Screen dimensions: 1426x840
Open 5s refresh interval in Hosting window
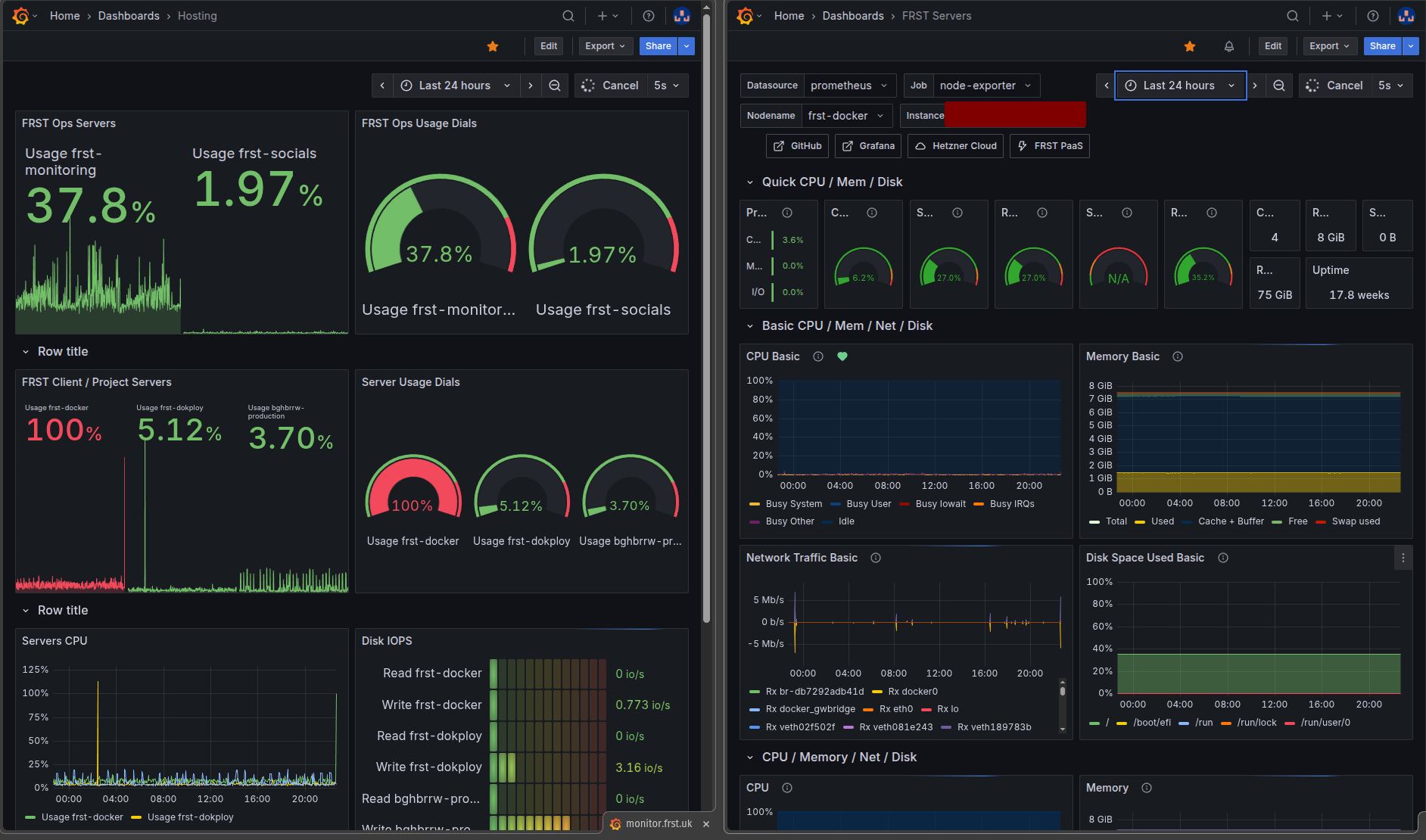[x=667, y=86]
